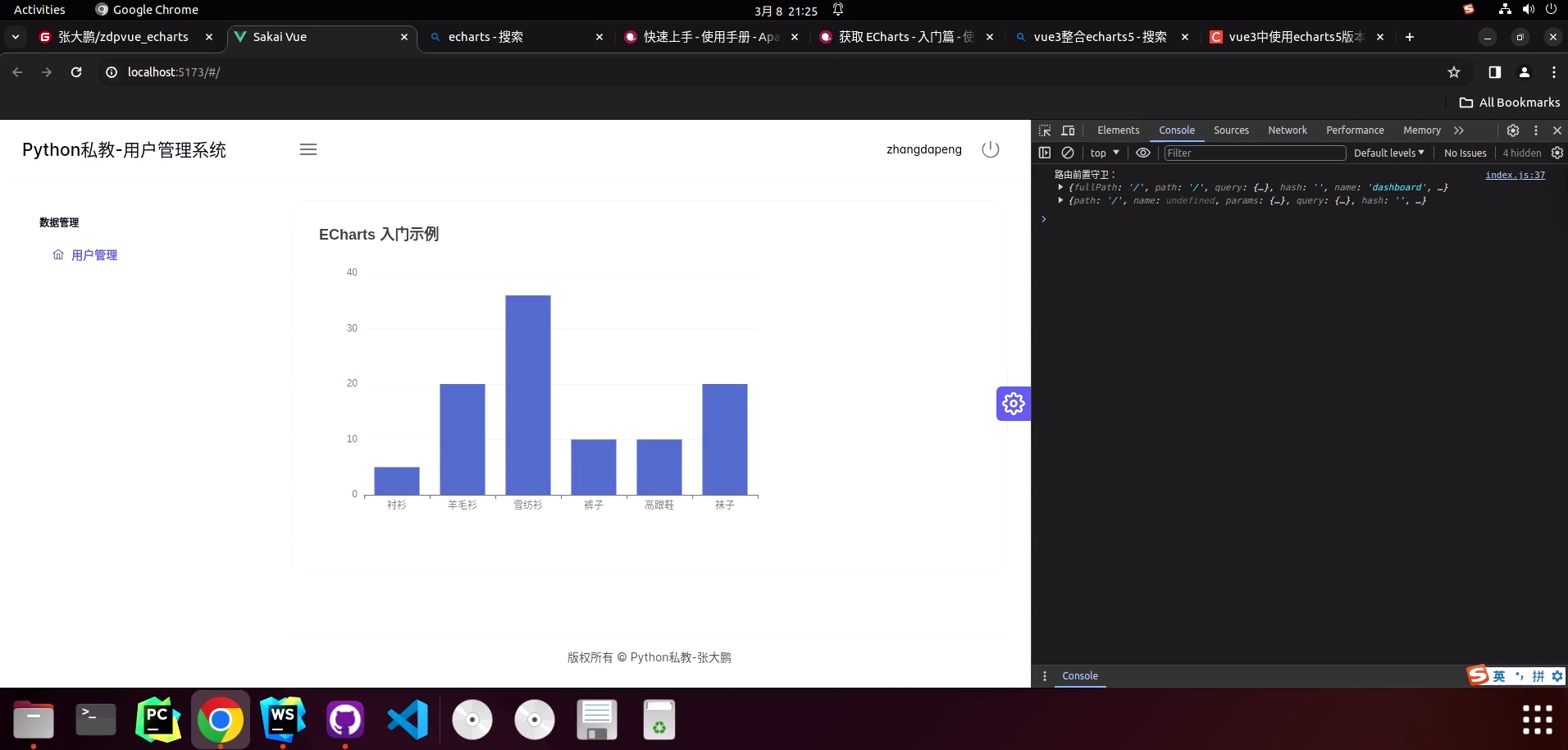Click the power/logout icon beside zhangdapeng
This screenshot has height=750, width=1568.
990,149
